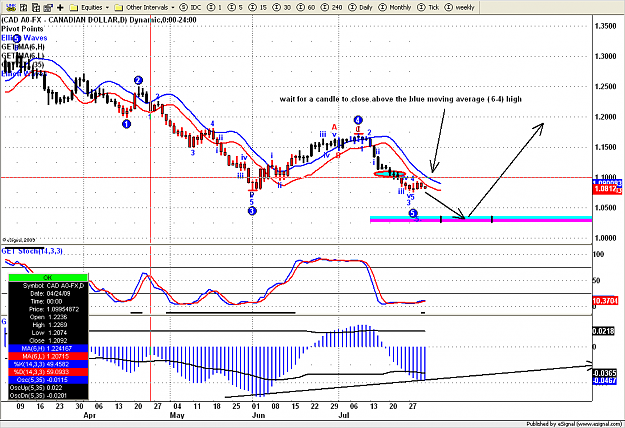The height and width of the screenshot is (428, 625).
Task: Switch to Monthly interval
Action: tap(395, 7)
